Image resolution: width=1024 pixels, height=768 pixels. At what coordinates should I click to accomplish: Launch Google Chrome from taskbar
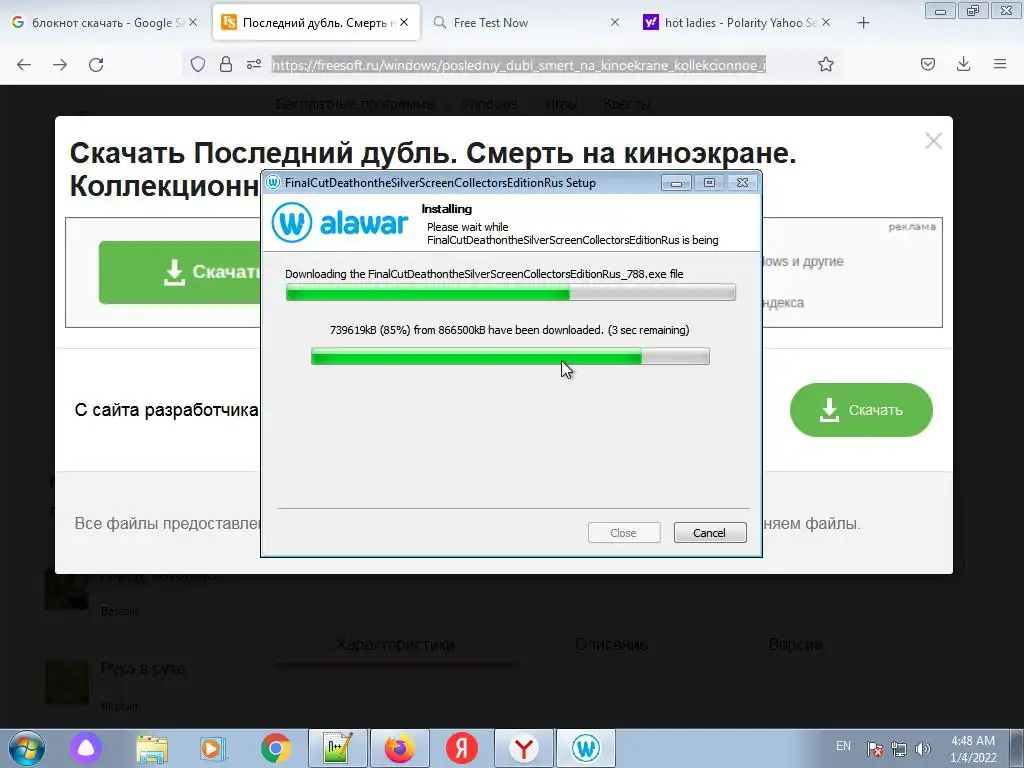tap(276, 748)
